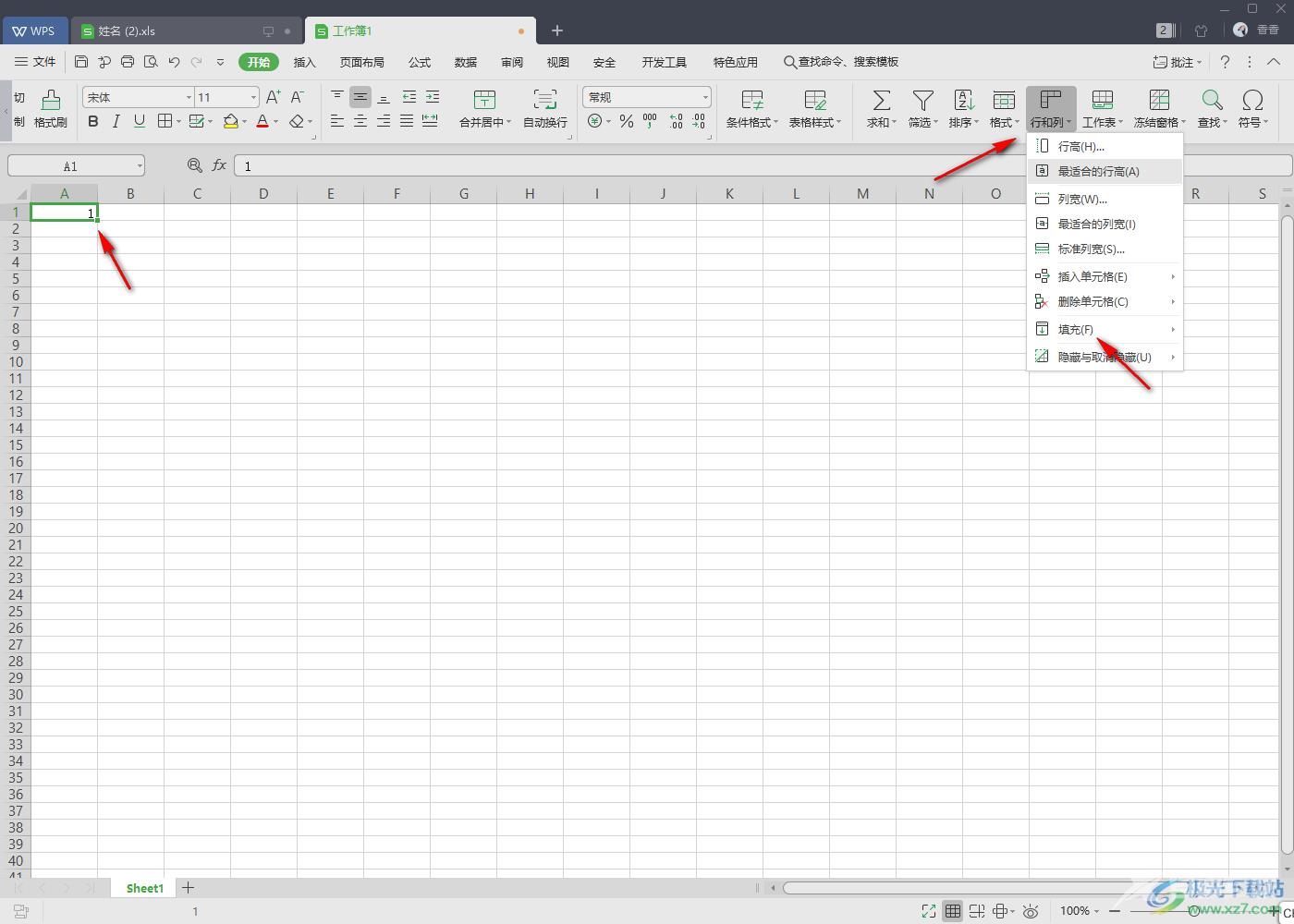
Task: Click the Symbol (符号) omega icon
Action: (x=1252, y=100)
